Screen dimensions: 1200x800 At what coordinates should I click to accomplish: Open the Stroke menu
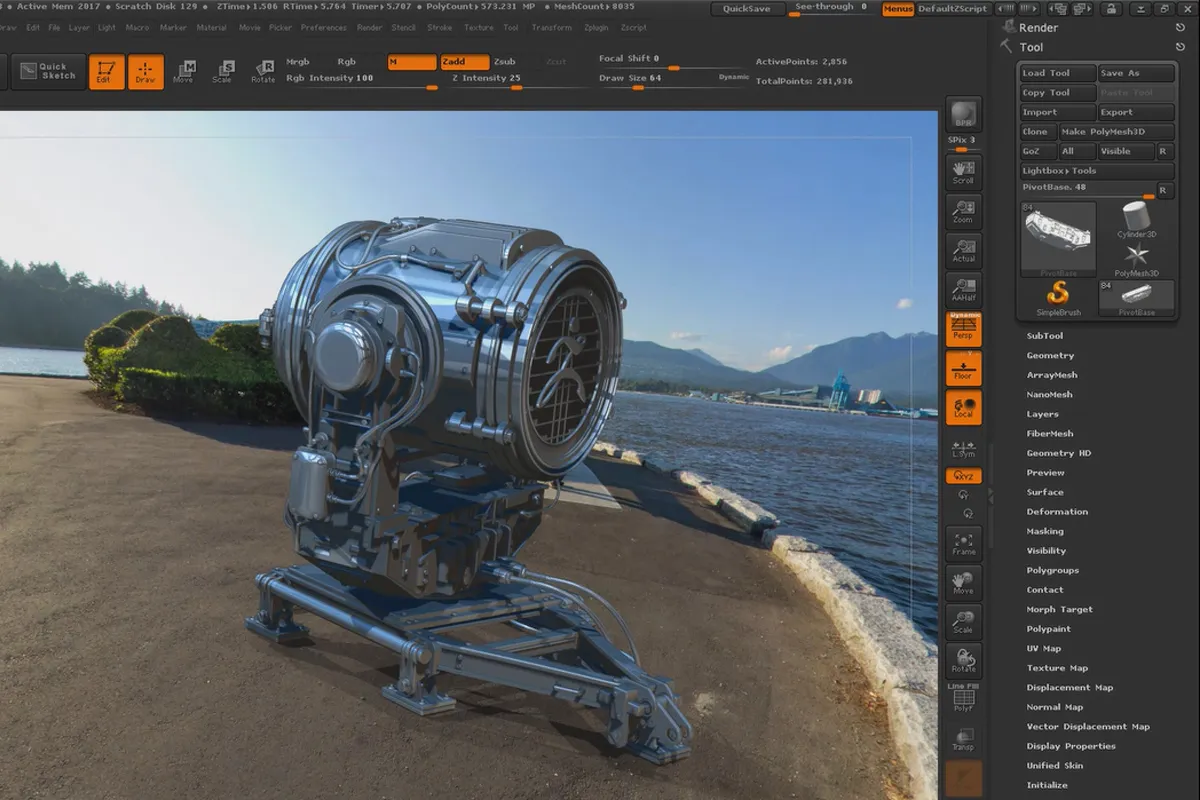440,27
